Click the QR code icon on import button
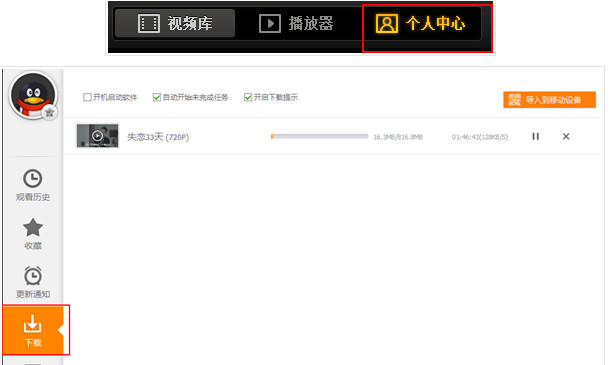 tap(514, 100)
